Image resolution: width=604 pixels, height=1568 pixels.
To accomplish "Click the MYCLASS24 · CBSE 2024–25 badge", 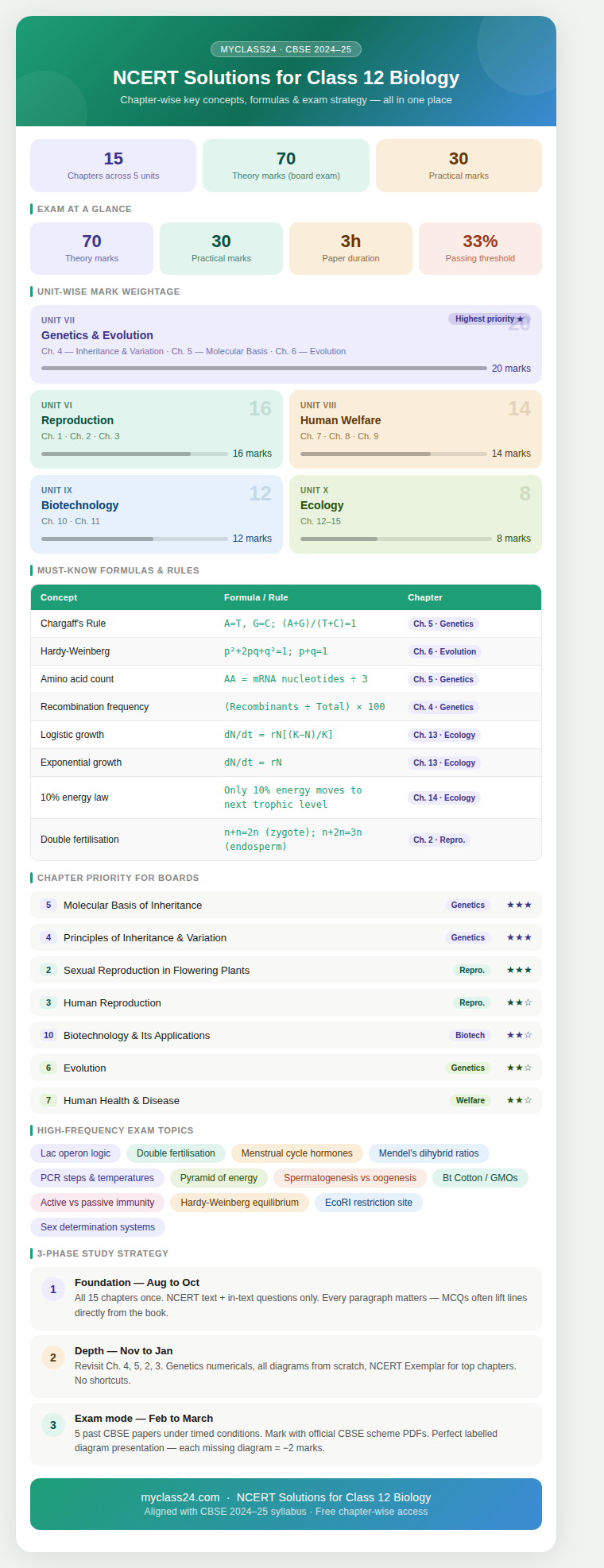I will click(286, 49).
